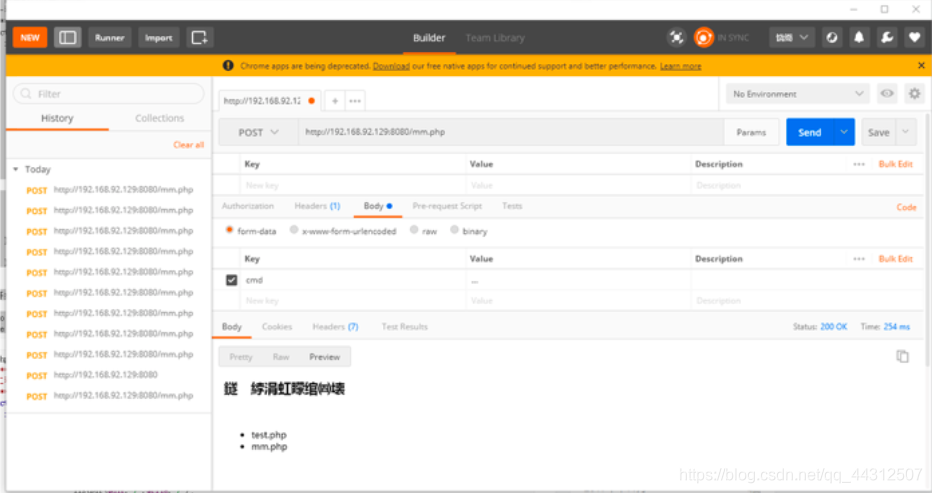The width and height of the screenshot is (932, 493).
Task: Click the interceptor satellite icon
Action: 676,37
